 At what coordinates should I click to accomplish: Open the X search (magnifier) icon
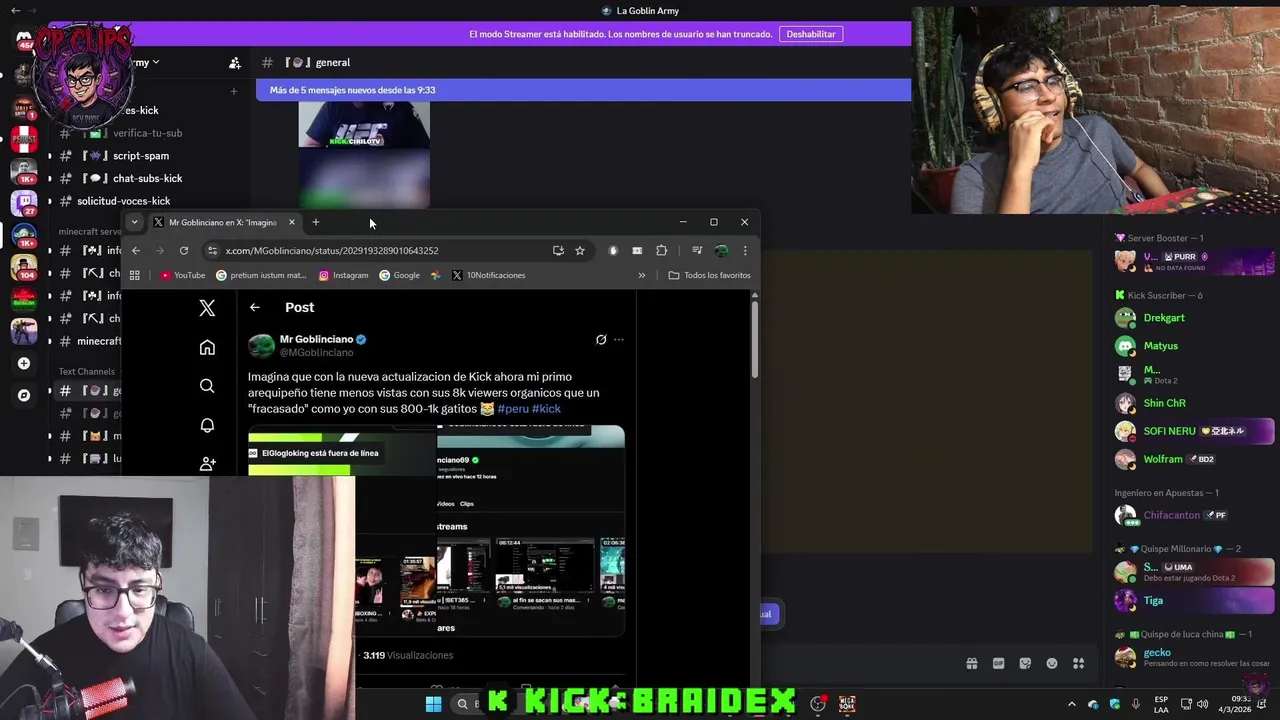pos(207,386)
